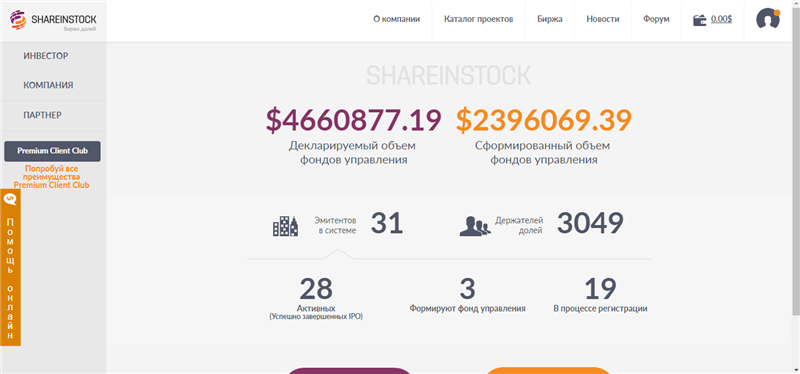Click the ShareInStock logo

point(53,21)
